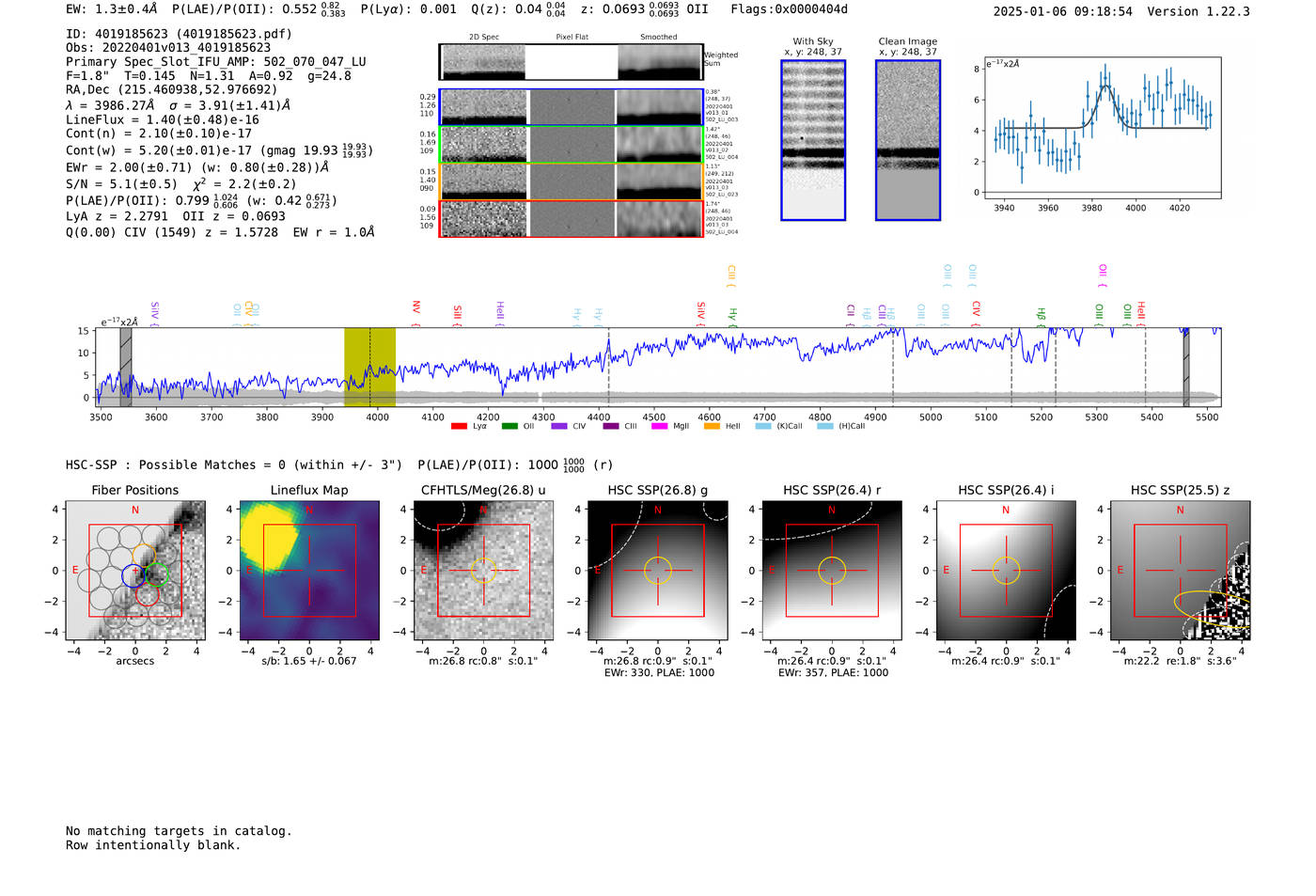The height and width of the screenshot is (896, 1316).
Task: Open the Fiber Positions panel
Action: [135, 571]
